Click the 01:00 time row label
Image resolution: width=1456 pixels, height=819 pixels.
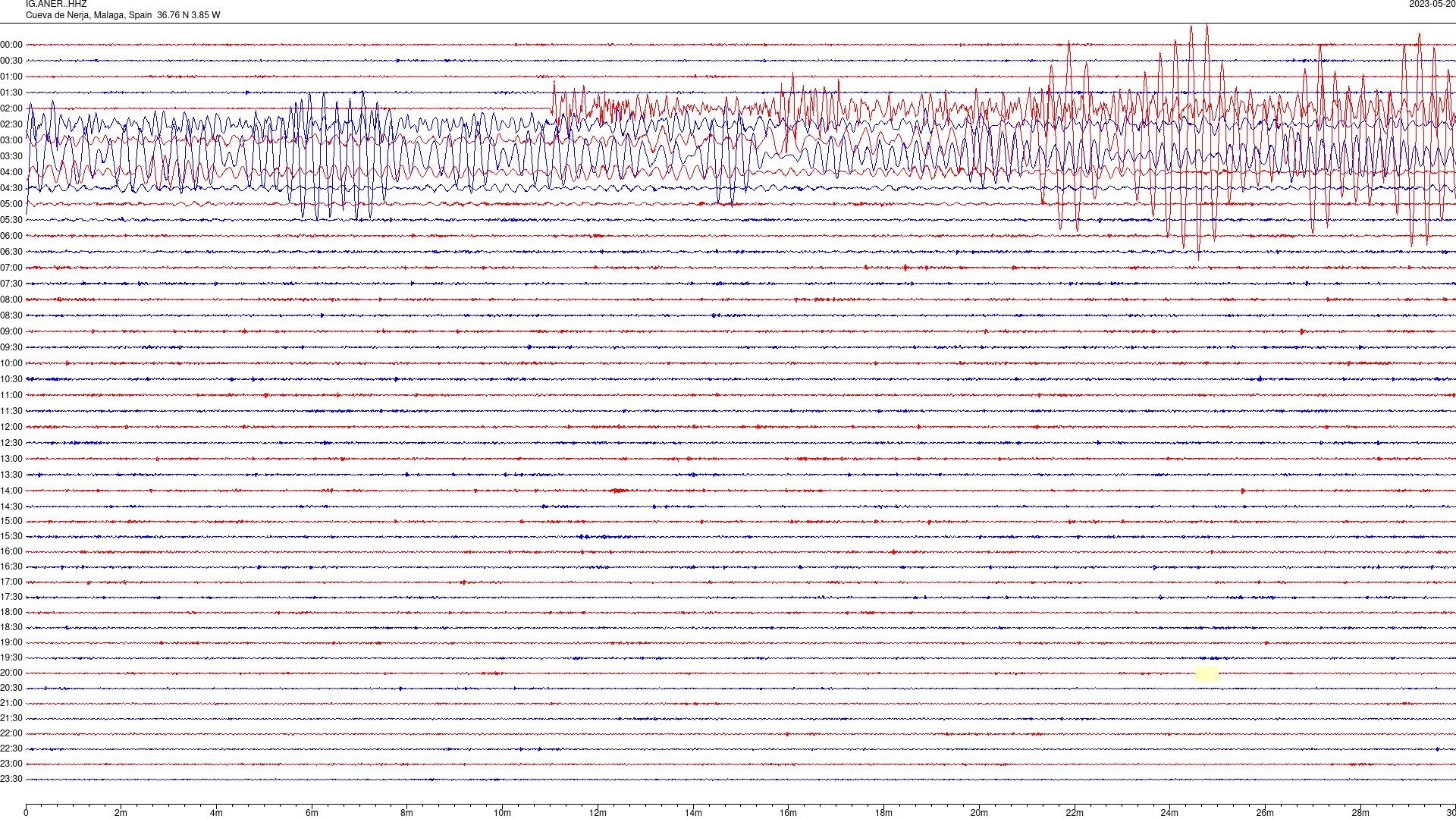(11, 77)
